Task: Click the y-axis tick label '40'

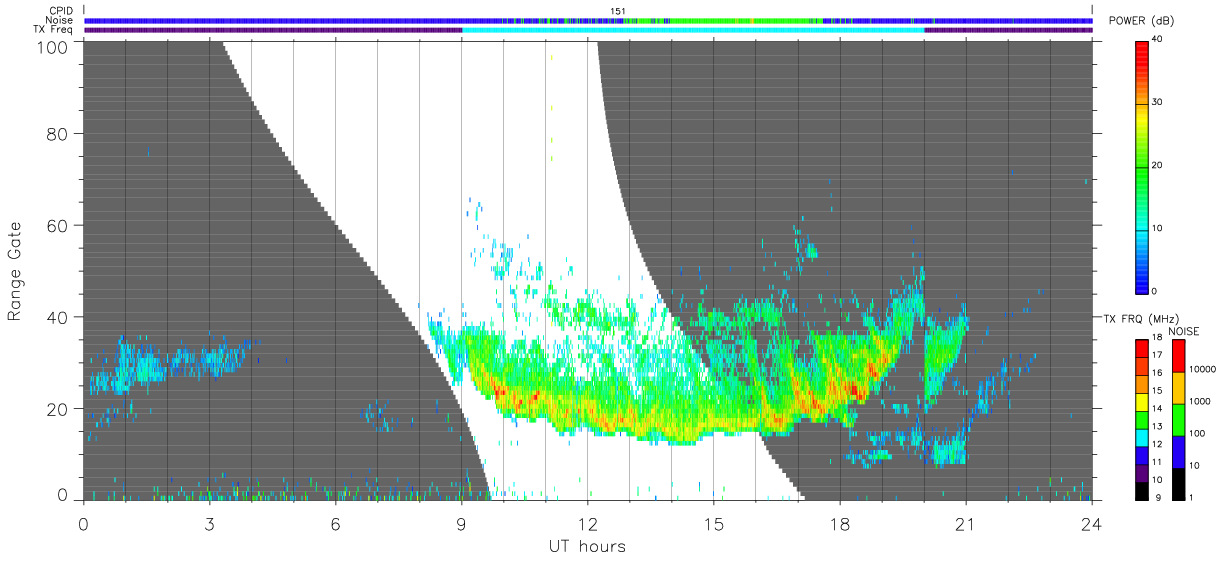Action: [59, 317]
